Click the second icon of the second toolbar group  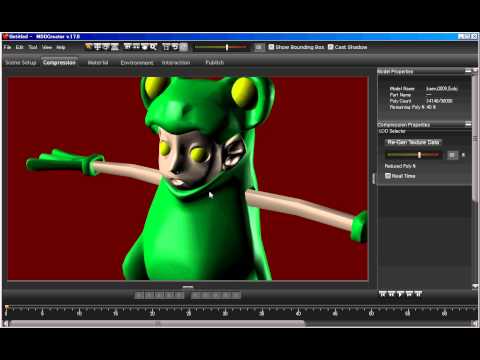(136, 47)
